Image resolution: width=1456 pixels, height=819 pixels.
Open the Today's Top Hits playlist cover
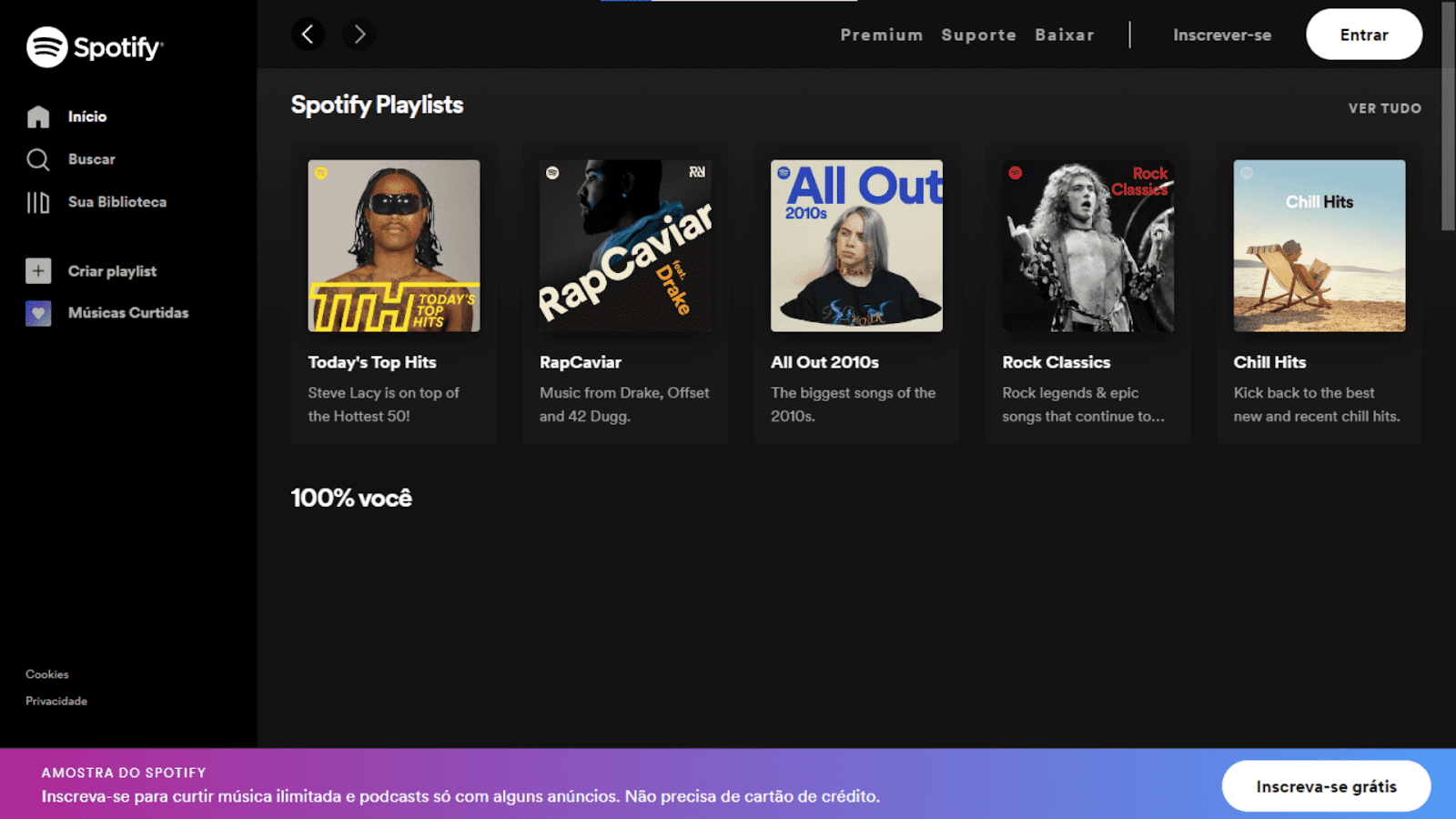[x=394, y=246]
